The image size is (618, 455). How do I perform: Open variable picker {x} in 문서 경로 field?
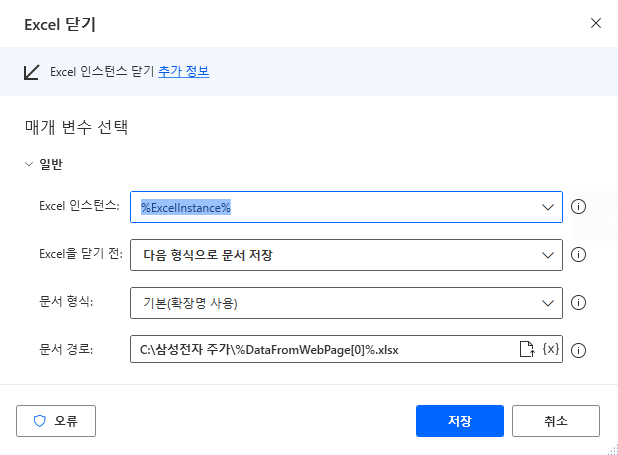point(551,349)
